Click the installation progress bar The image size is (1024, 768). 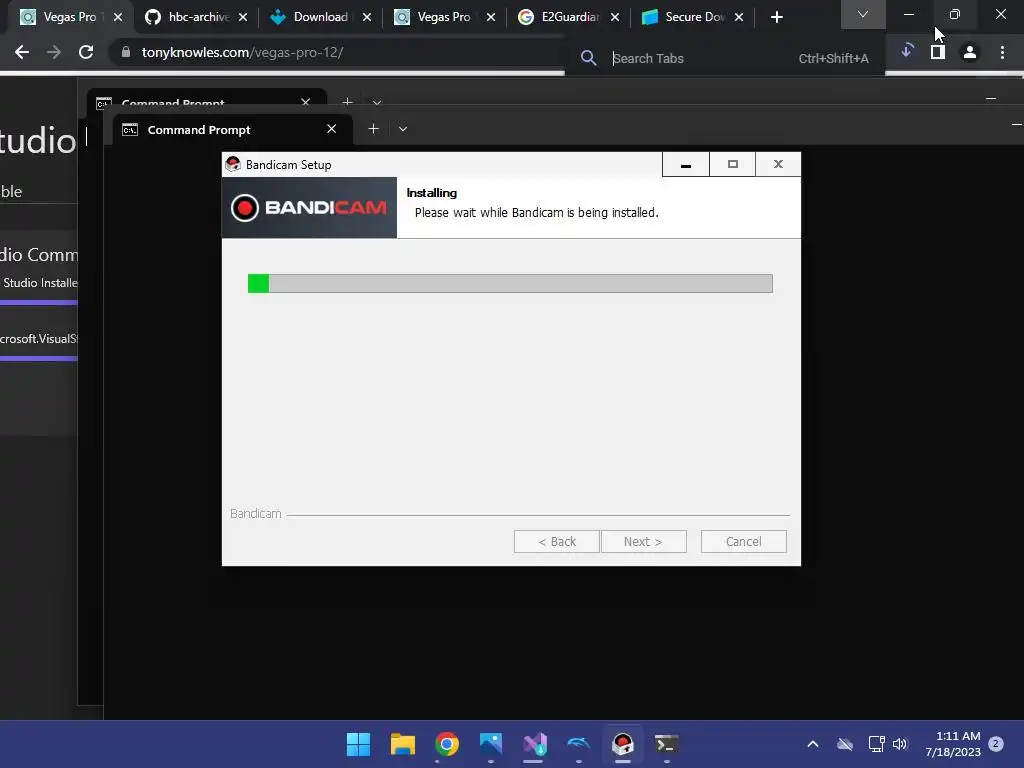point(510,283)
